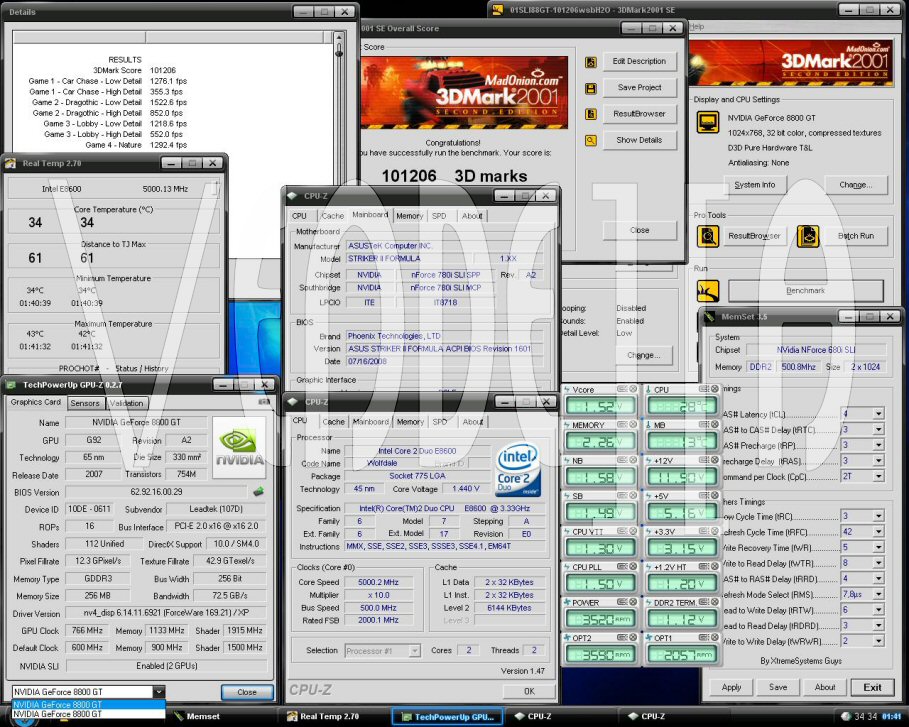Viewport: 909px width, 727px height.
Task: Open the Processor #1 selection dropdown in CPU-Z
Action: [414, 651]
